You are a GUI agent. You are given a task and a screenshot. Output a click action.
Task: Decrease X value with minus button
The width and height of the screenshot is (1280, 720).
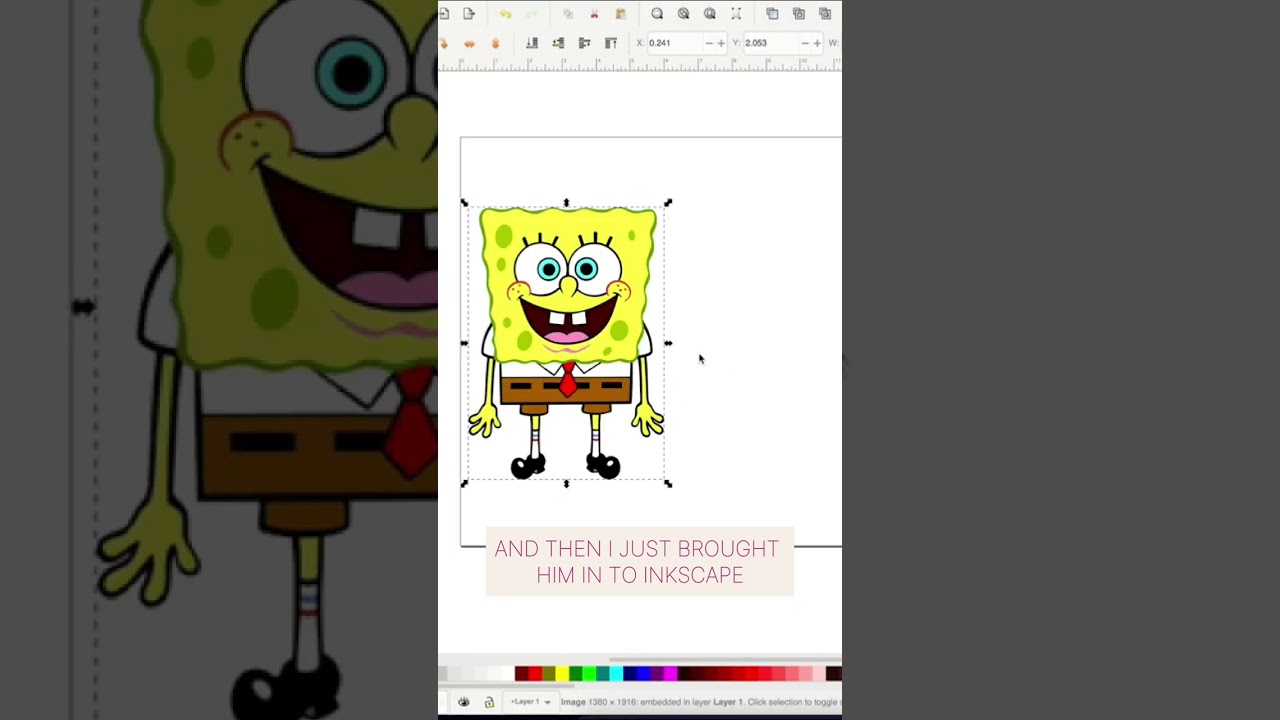[x=709, y=43]
